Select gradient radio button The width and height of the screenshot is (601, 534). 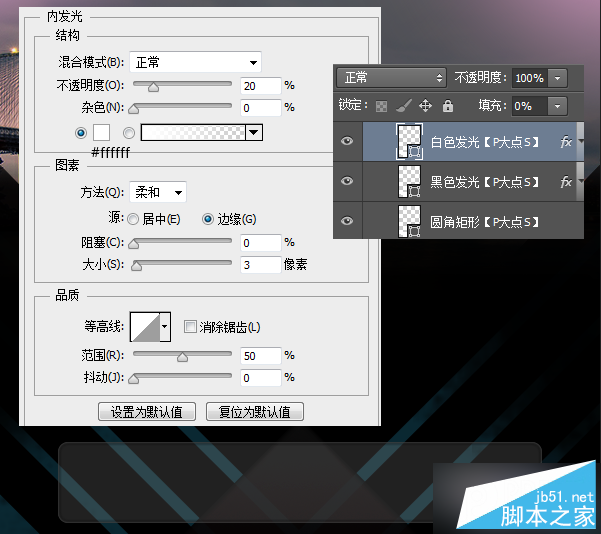click(129, 133)
